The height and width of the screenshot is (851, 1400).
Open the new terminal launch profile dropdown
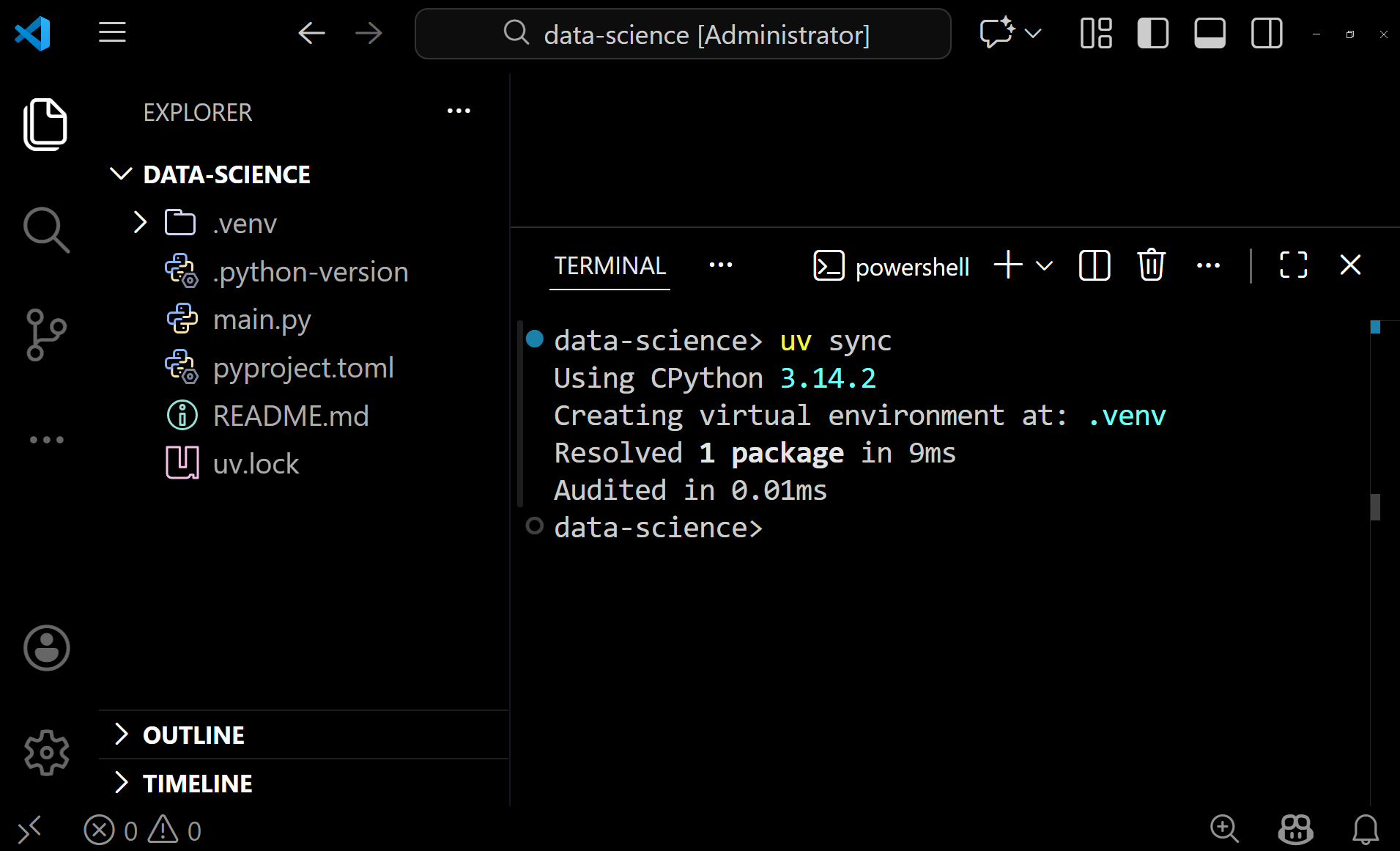(x=1045, y=265)
